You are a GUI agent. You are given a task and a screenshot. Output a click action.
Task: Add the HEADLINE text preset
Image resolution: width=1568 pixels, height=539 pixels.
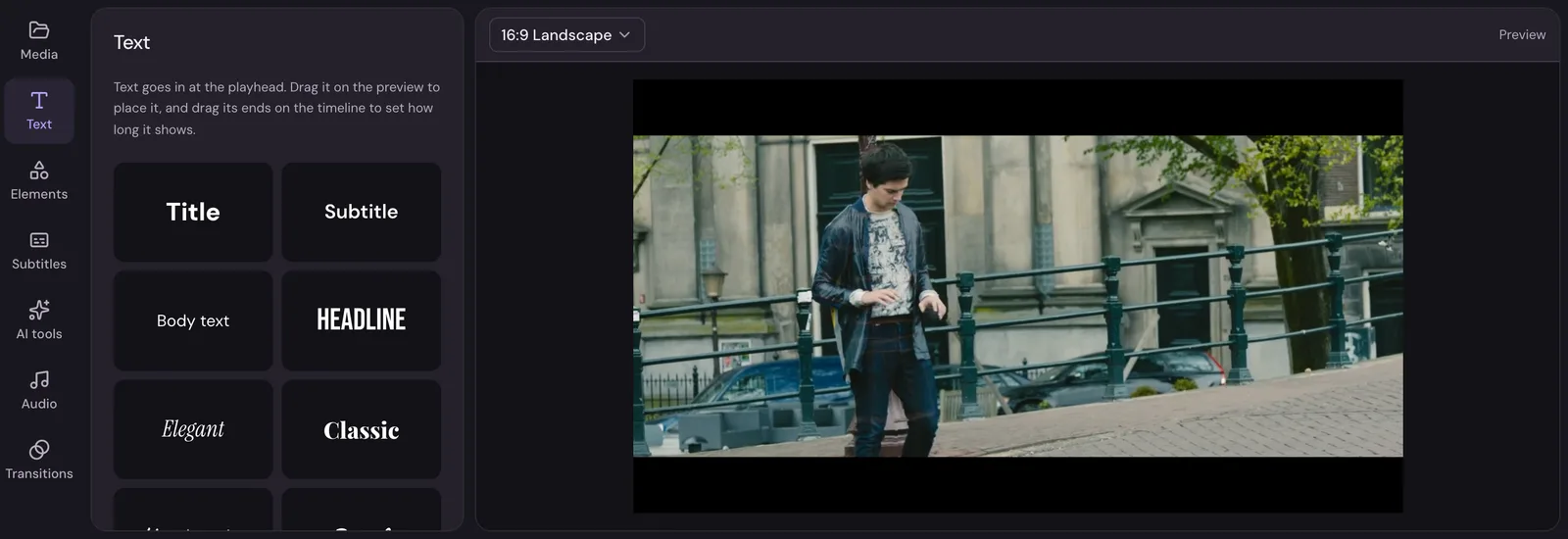[362, 320]
